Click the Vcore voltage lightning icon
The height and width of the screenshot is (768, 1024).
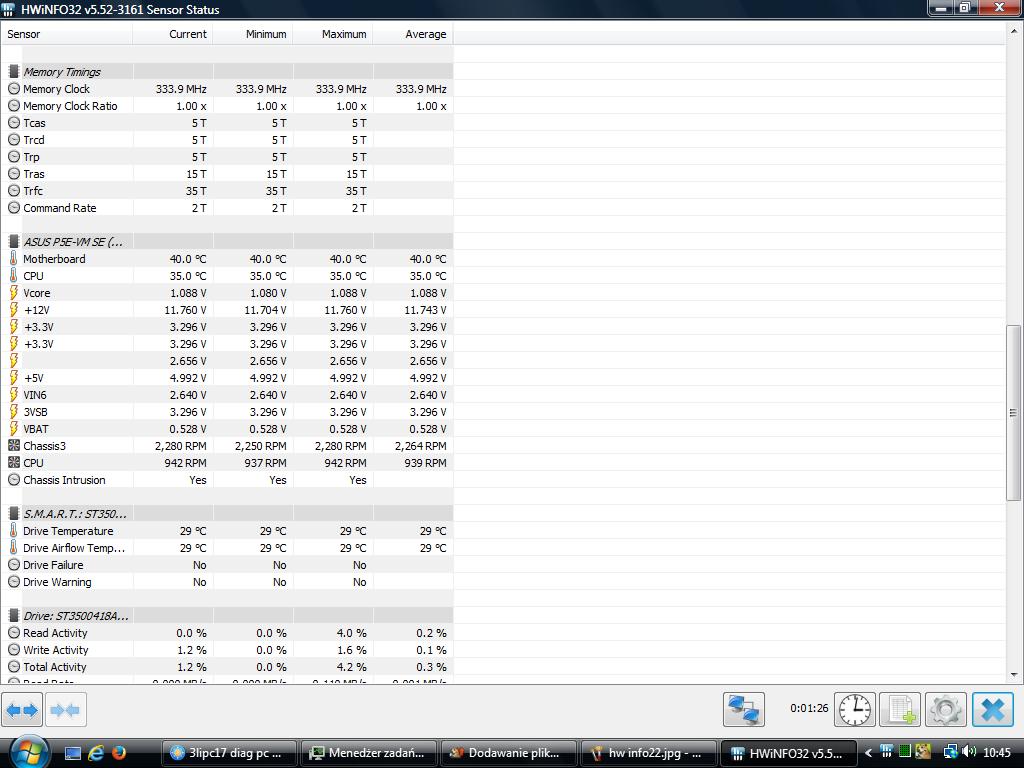click(x=14, y=293)
